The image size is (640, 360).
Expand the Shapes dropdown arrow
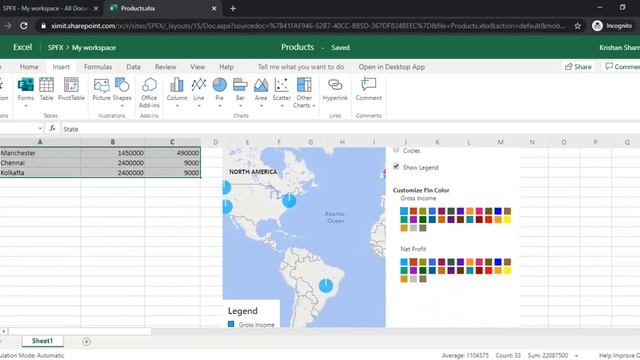122,106
